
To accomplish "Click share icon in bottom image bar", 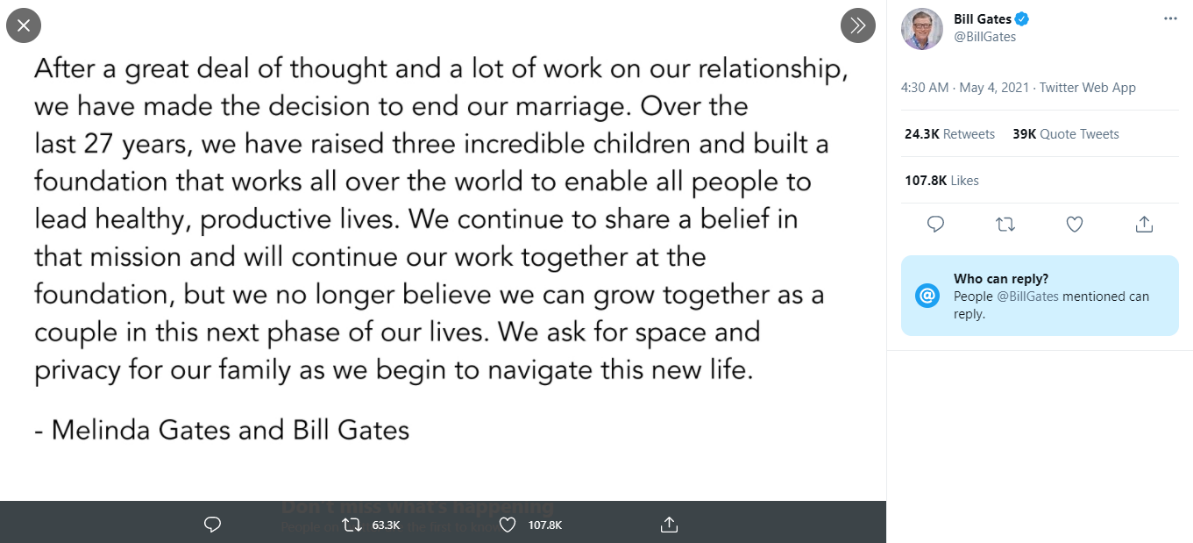I will tap(669, 524).
